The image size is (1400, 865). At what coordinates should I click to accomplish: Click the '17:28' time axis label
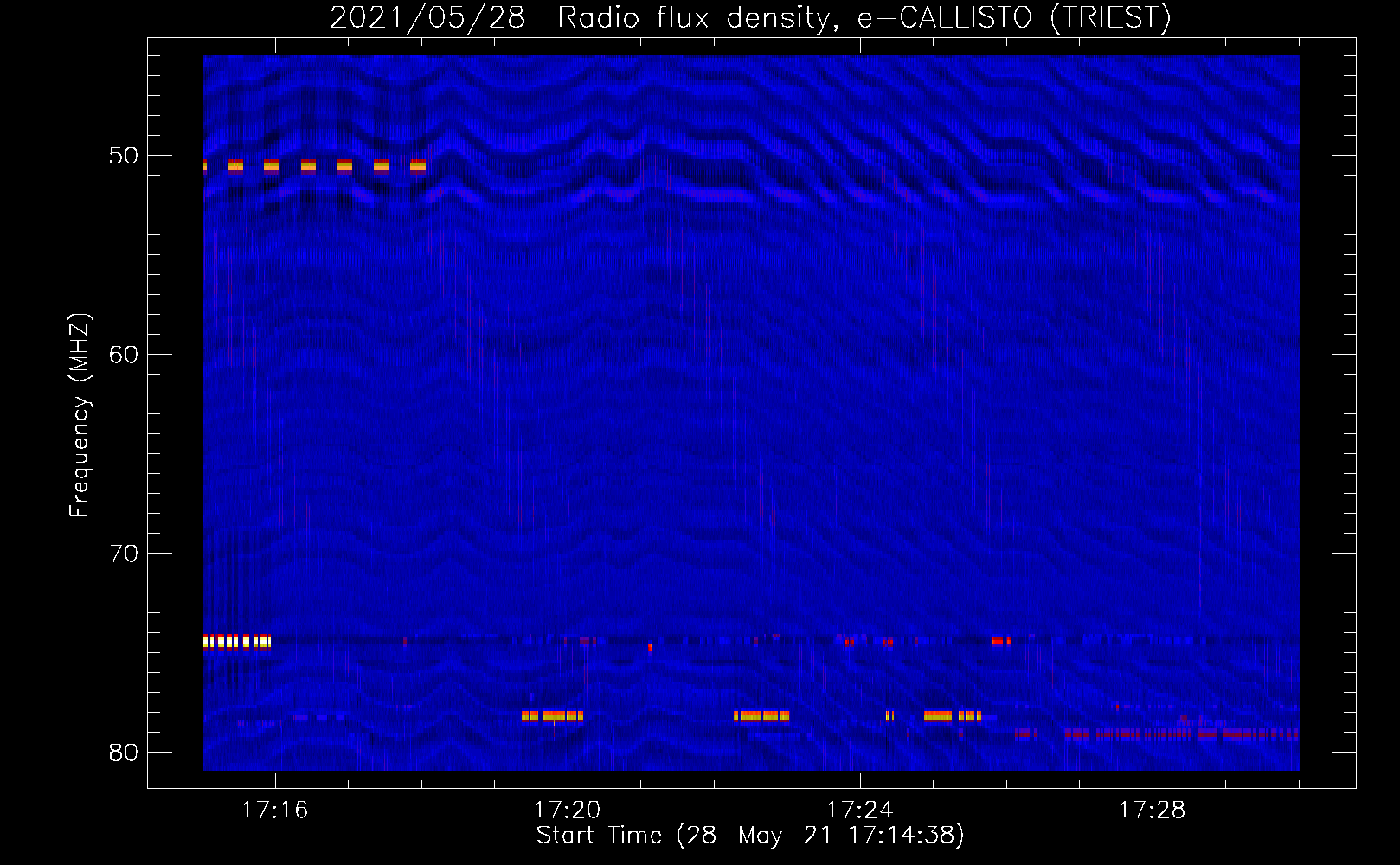pyautogui.click(x=1152, y=811)
